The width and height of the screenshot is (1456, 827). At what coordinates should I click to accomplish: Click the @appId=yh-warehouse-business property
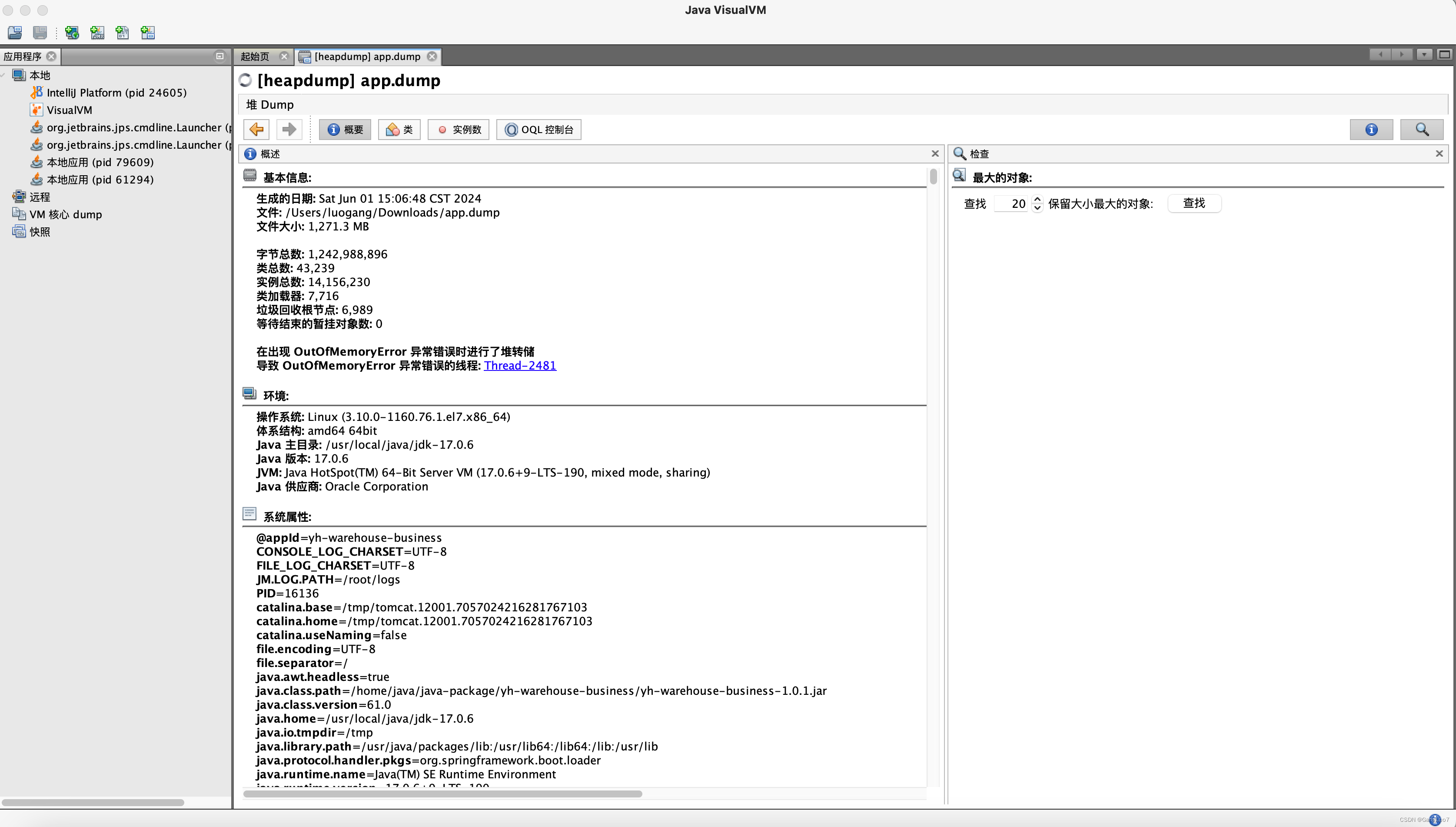349,537
